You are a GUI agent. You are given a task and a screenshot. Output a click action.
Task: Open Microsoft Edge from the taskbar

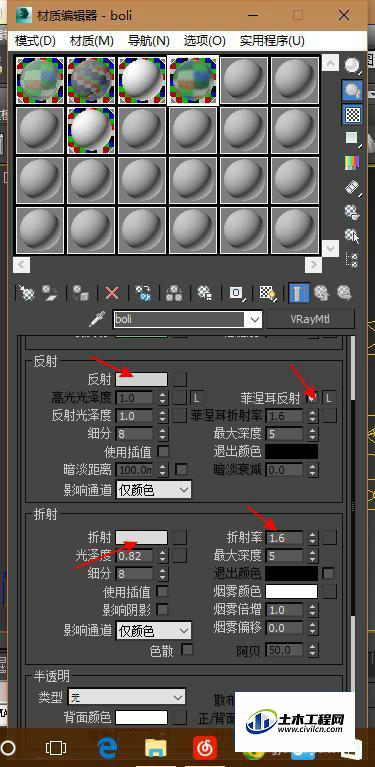pos(108,748)
